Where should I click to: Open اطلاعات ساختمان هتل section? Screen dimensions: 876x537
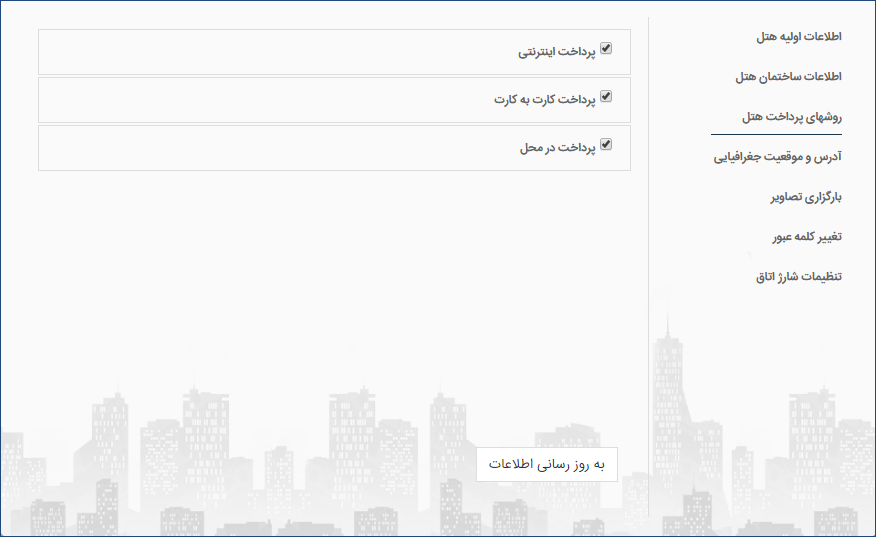click(x=788, y=77)
